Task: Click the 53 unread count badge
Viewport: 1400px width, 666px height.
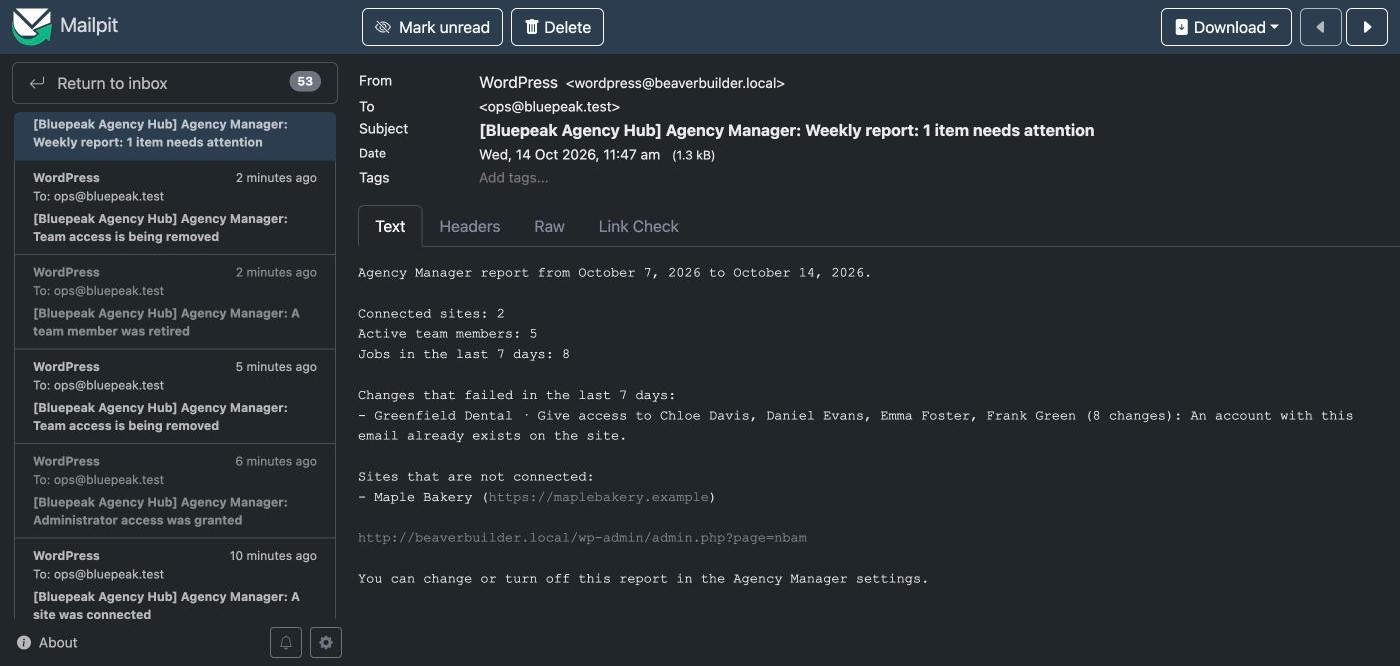Action: [305, 82]
